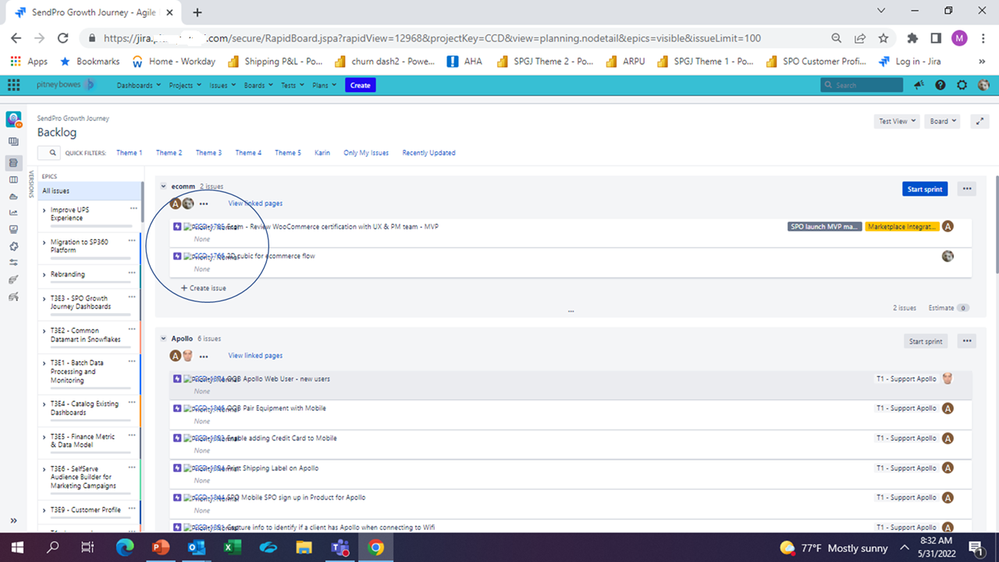
Task: Click the Pitney Bowes logo
Action: tap(65, 85)
